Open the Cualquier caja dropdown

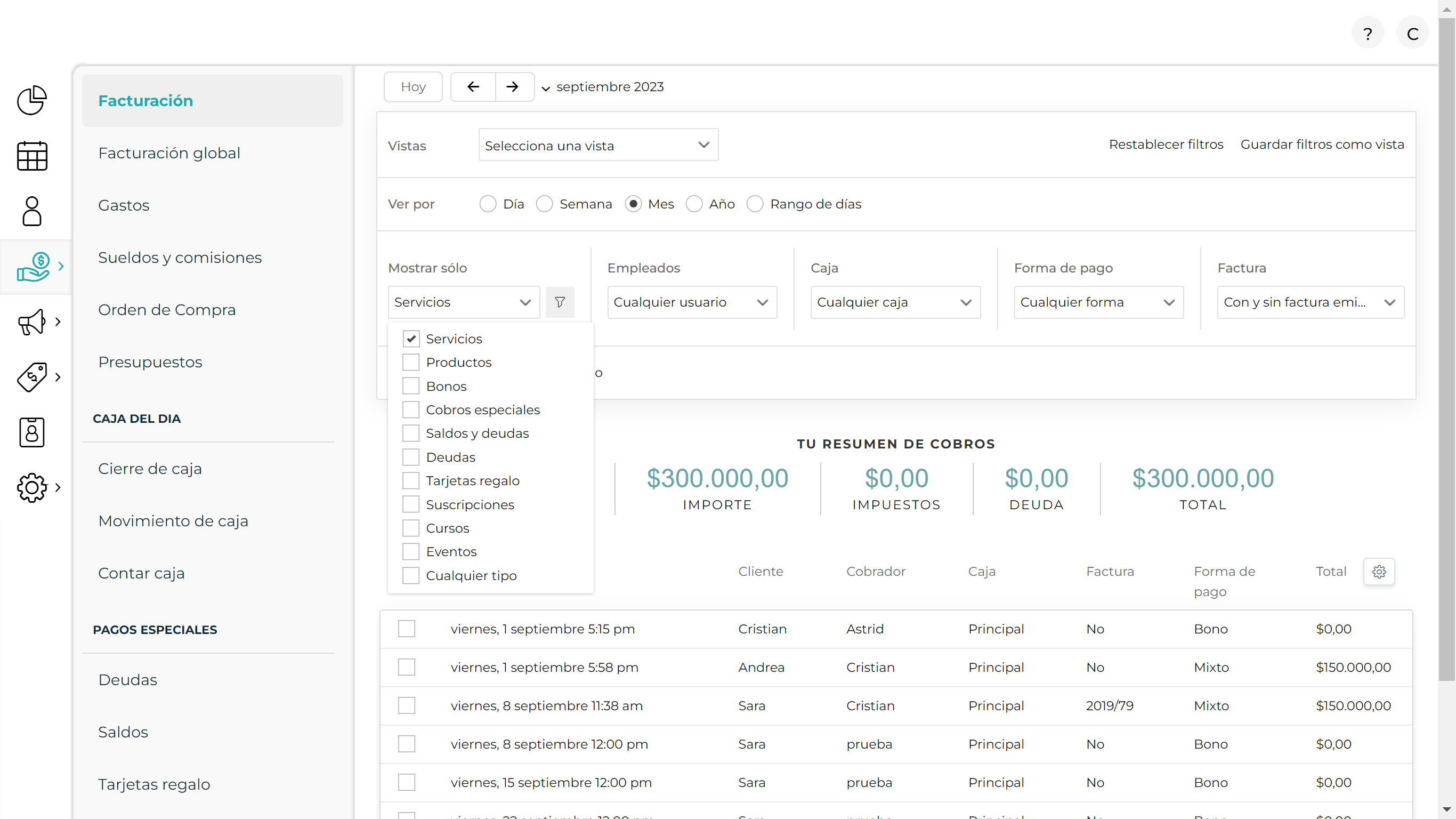pyautogui.click(x=895, y=302)
